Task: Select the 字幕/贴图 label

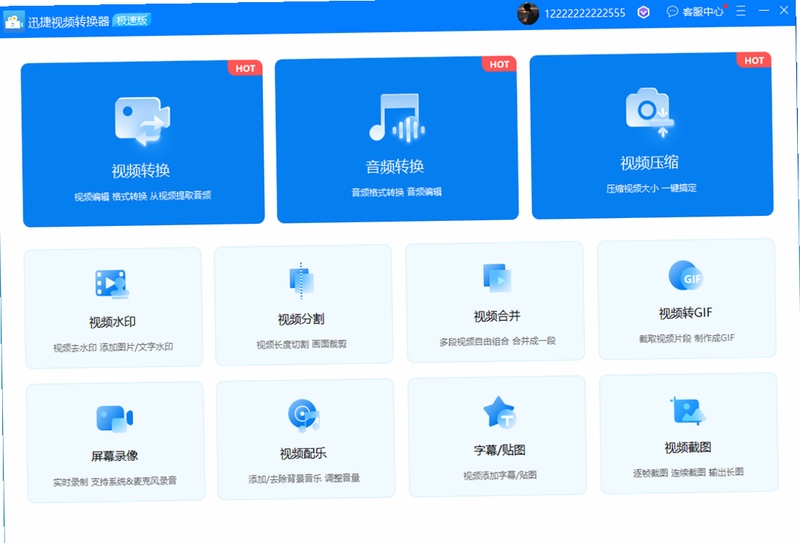Action: (499, 450)
